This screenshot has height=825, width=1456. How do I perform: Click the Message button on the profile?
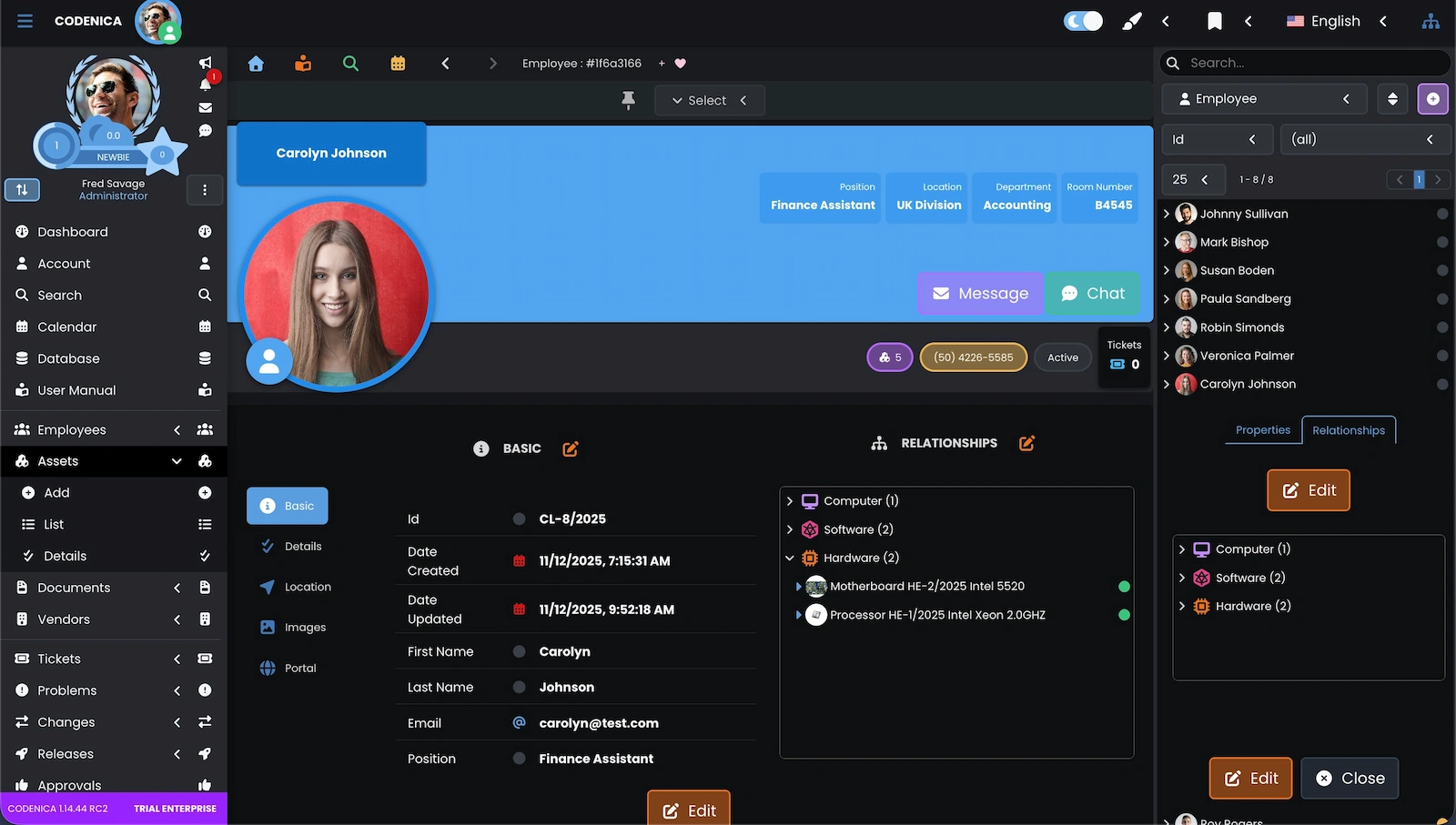point(979,294)
